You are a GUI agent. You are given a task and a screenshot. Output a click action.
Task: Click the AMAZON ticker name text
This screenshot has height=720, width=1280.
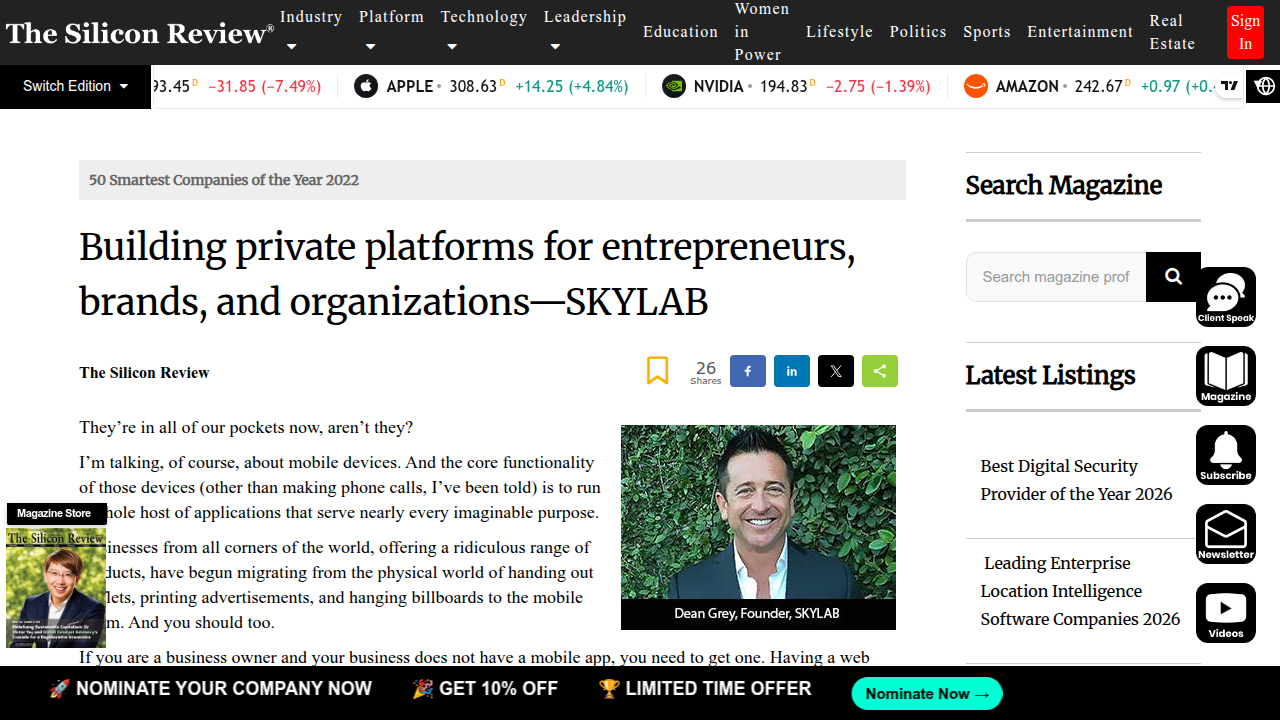pyautogui.click(x=1027, y=86)
